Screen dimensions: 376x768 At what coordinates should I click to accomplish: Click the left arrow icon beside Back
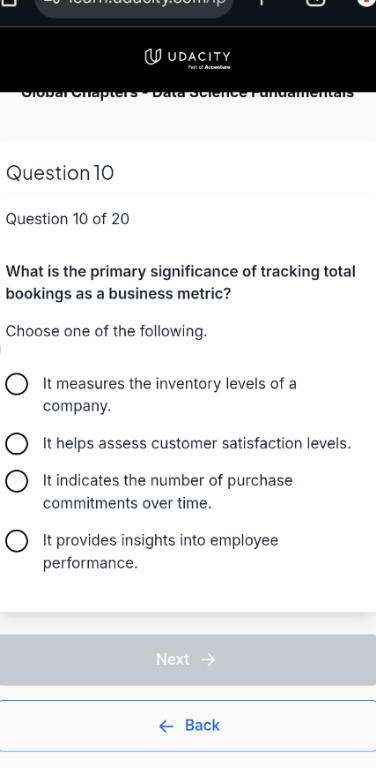(x=166, y=726)
